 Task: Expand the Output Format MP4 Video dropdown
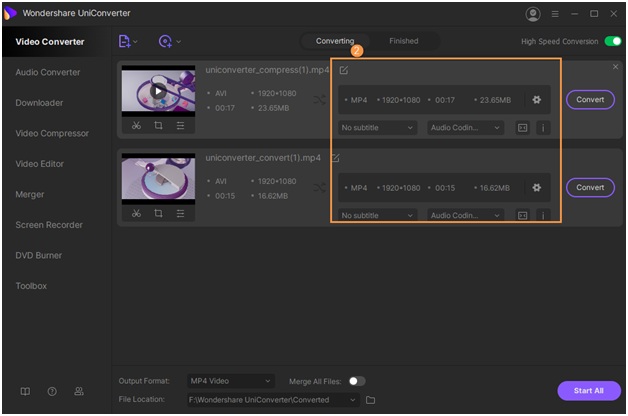(x=230, y=381)
